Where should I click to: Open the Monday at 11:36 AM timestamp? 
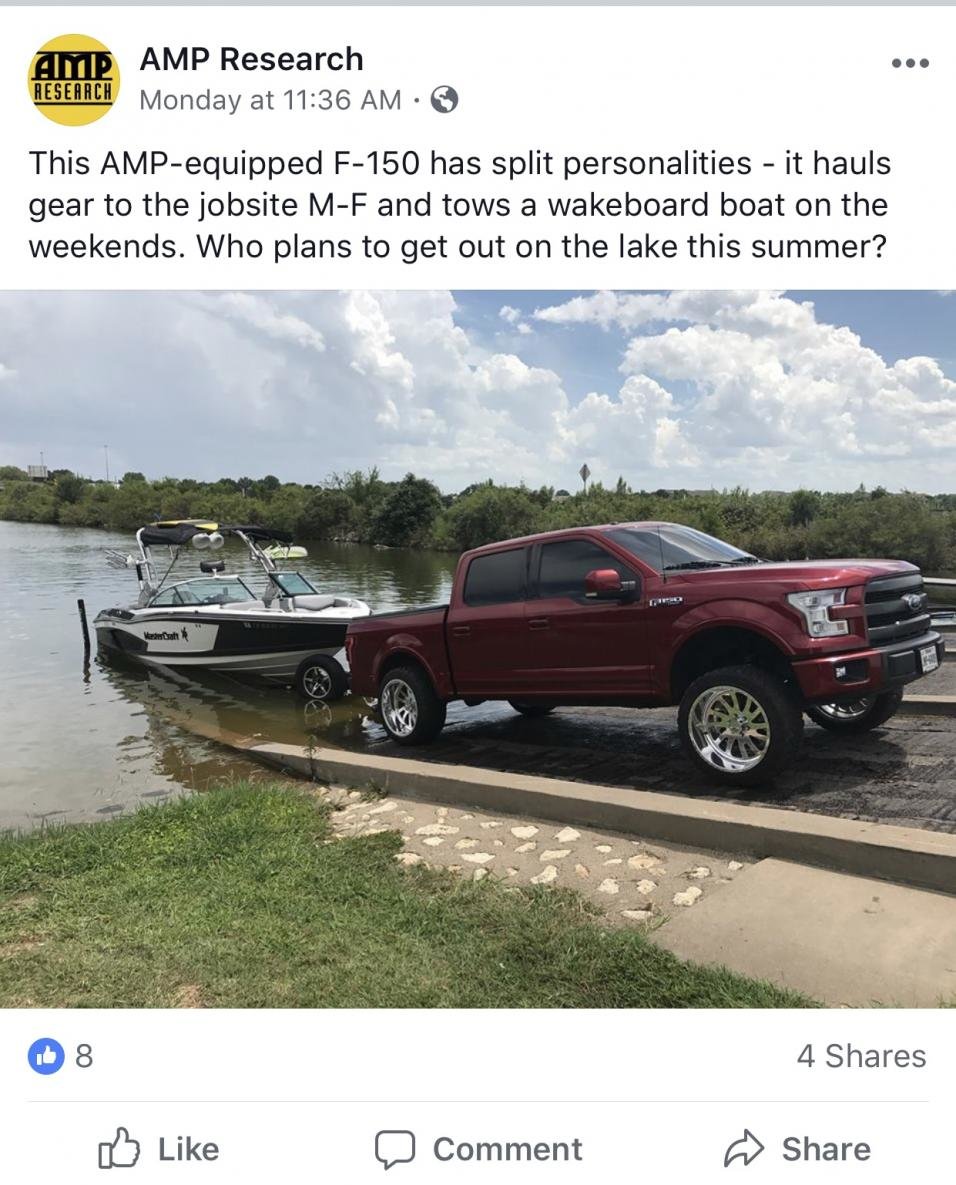coord(271,100)
